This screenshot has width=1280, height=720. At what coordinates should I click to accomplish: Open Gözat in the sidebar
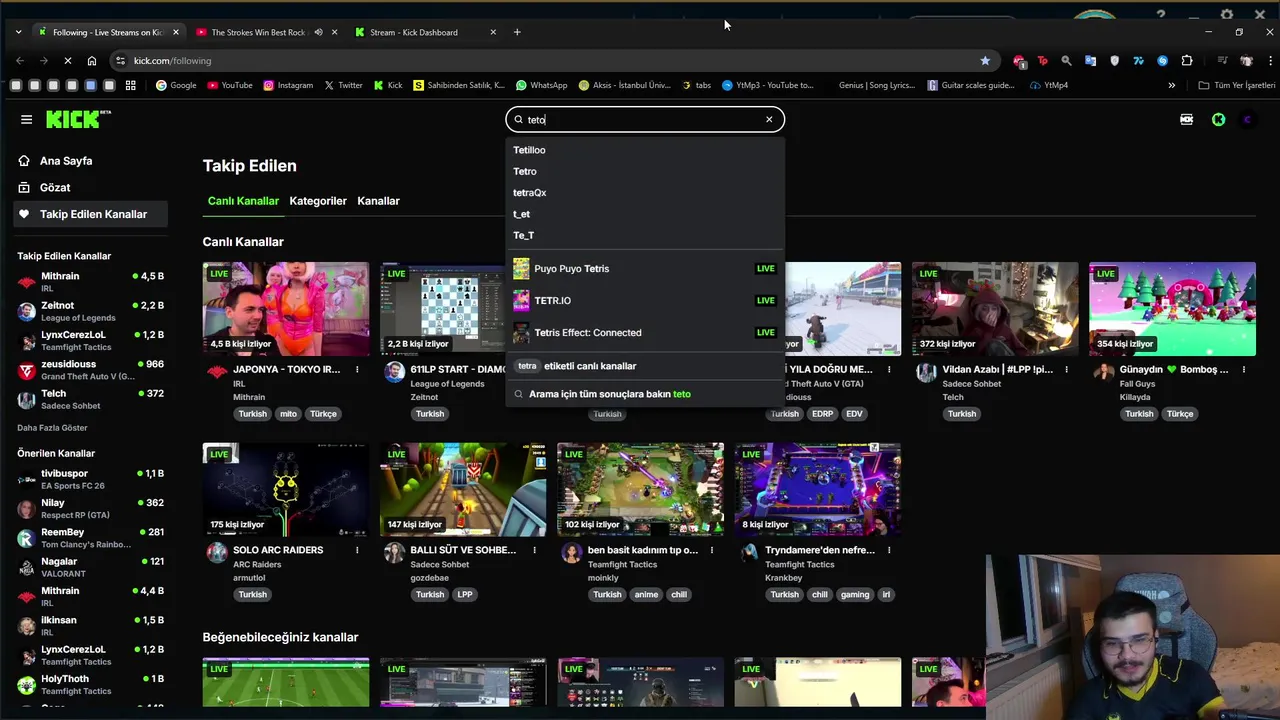(91, 187)
